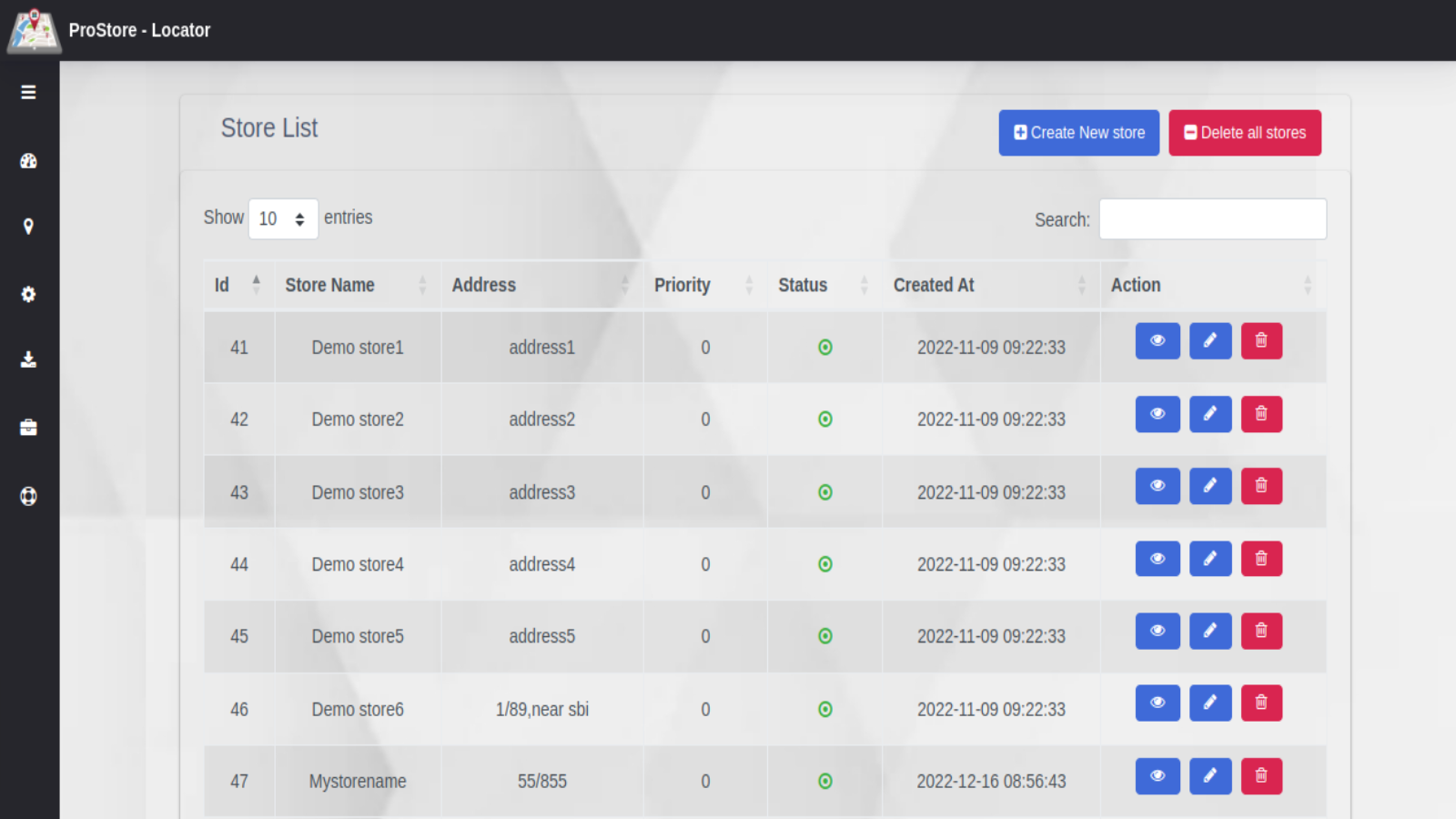Viewport: 1456px width, 819px height.
Task: Edit Demo store1 with pencil button
Action: (x=1210, y=341)
